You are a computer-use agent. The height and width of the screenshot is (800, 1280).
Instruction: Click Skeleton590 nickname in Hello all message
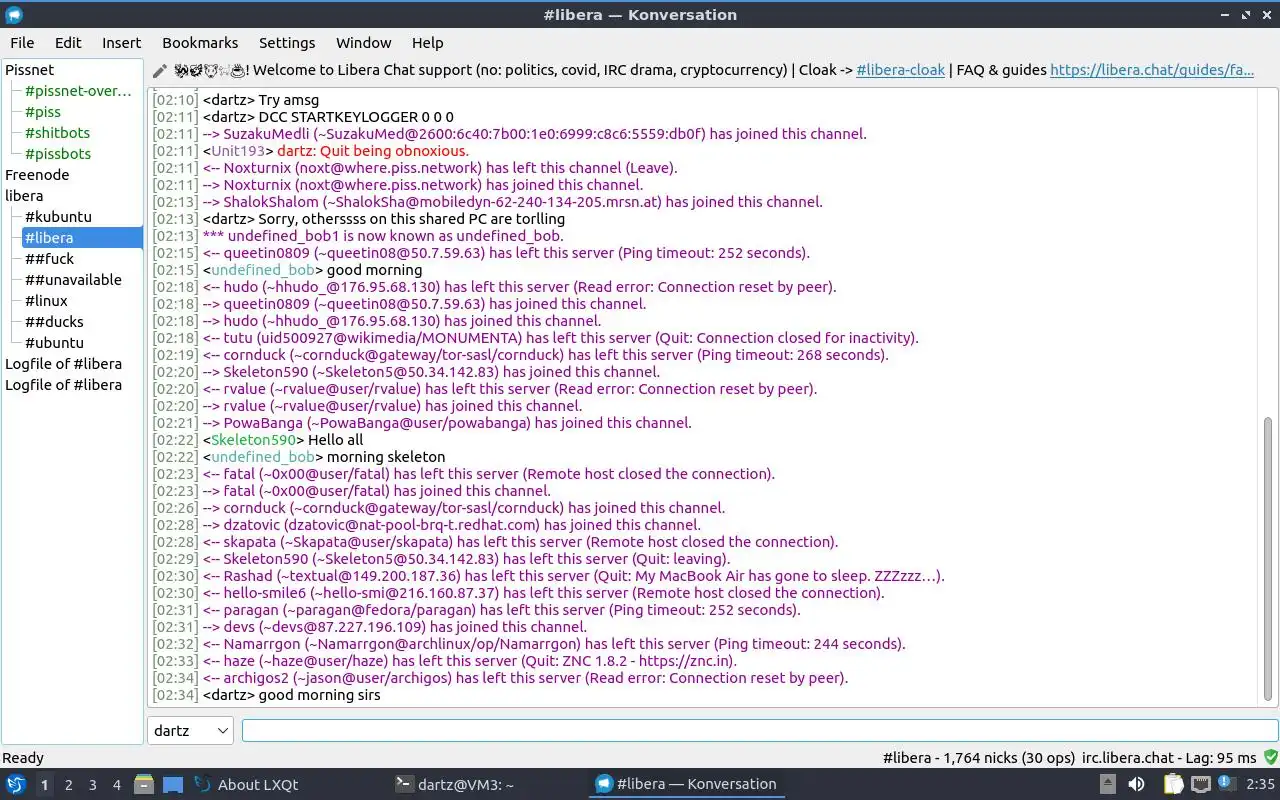pos(254,440)
